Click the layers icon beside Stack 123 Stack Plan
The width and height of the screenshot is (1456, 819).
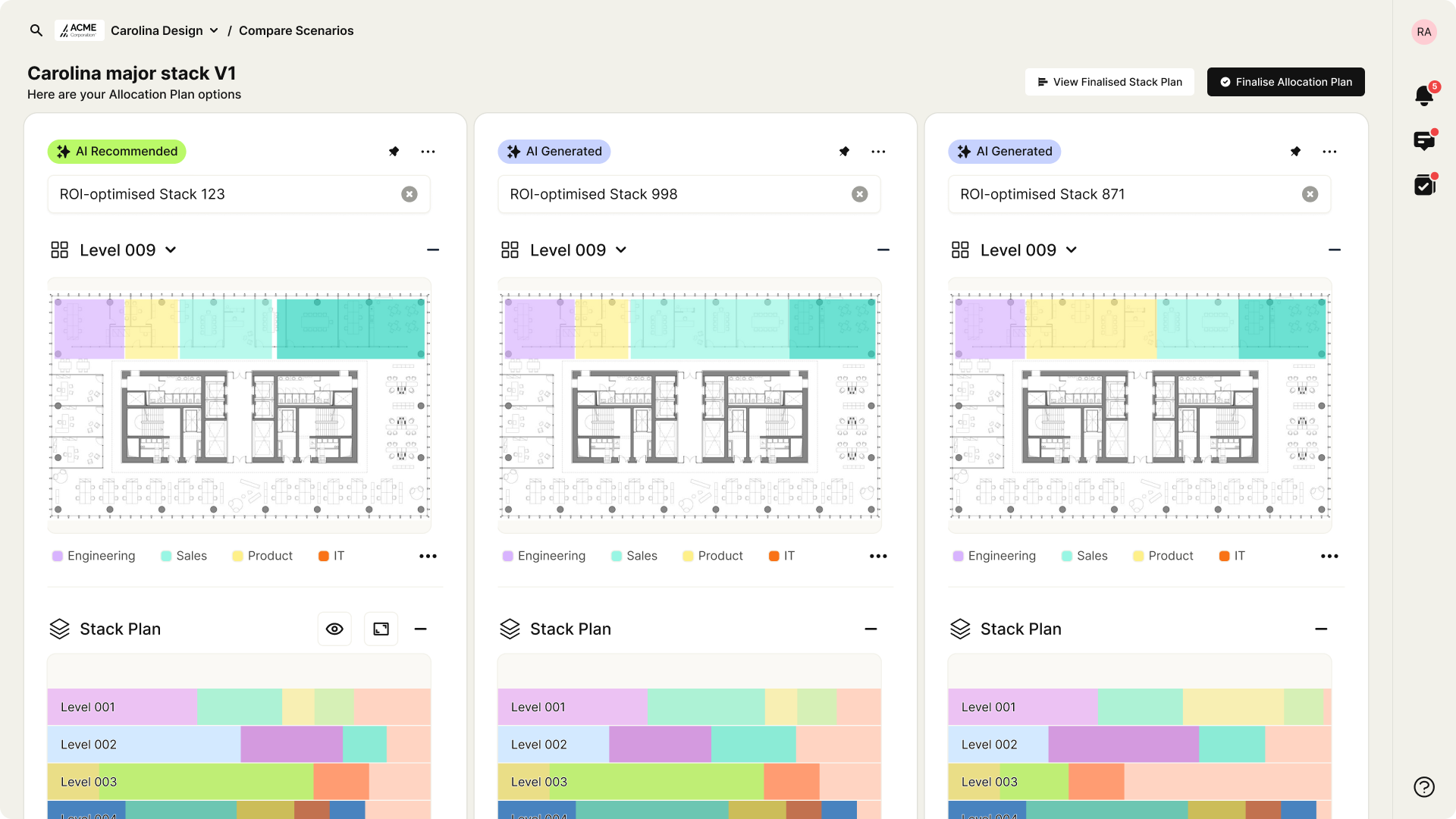tap(59, 629)
